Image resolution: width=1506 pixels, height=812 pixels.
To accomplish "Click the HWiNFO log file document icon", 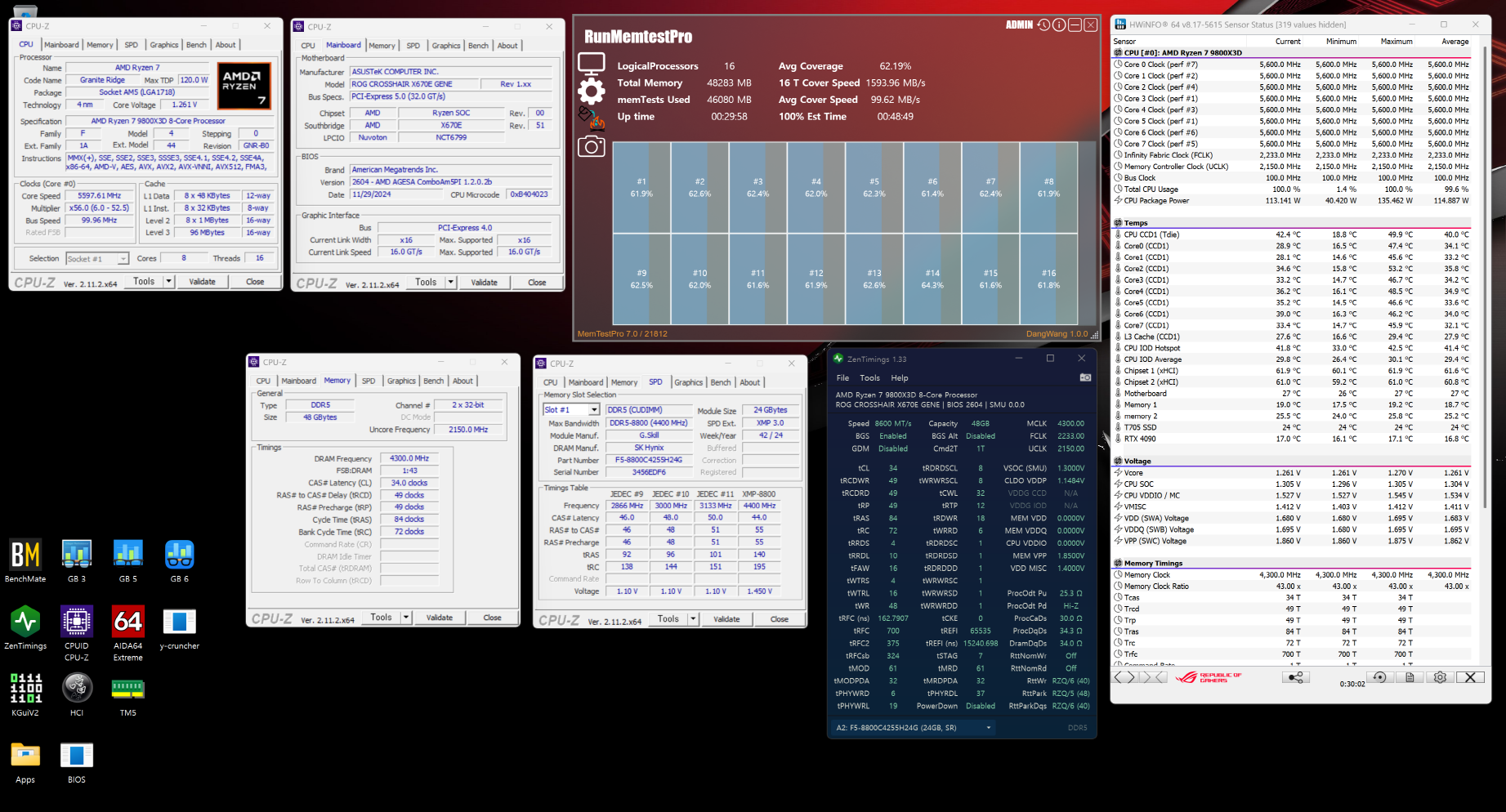I will click(x=1410, y=677).
